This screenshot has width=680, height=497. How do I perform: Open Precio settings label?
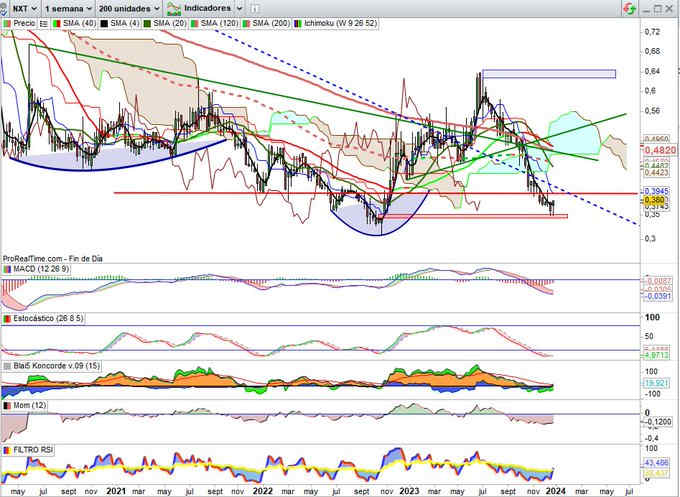click(24, 23)
